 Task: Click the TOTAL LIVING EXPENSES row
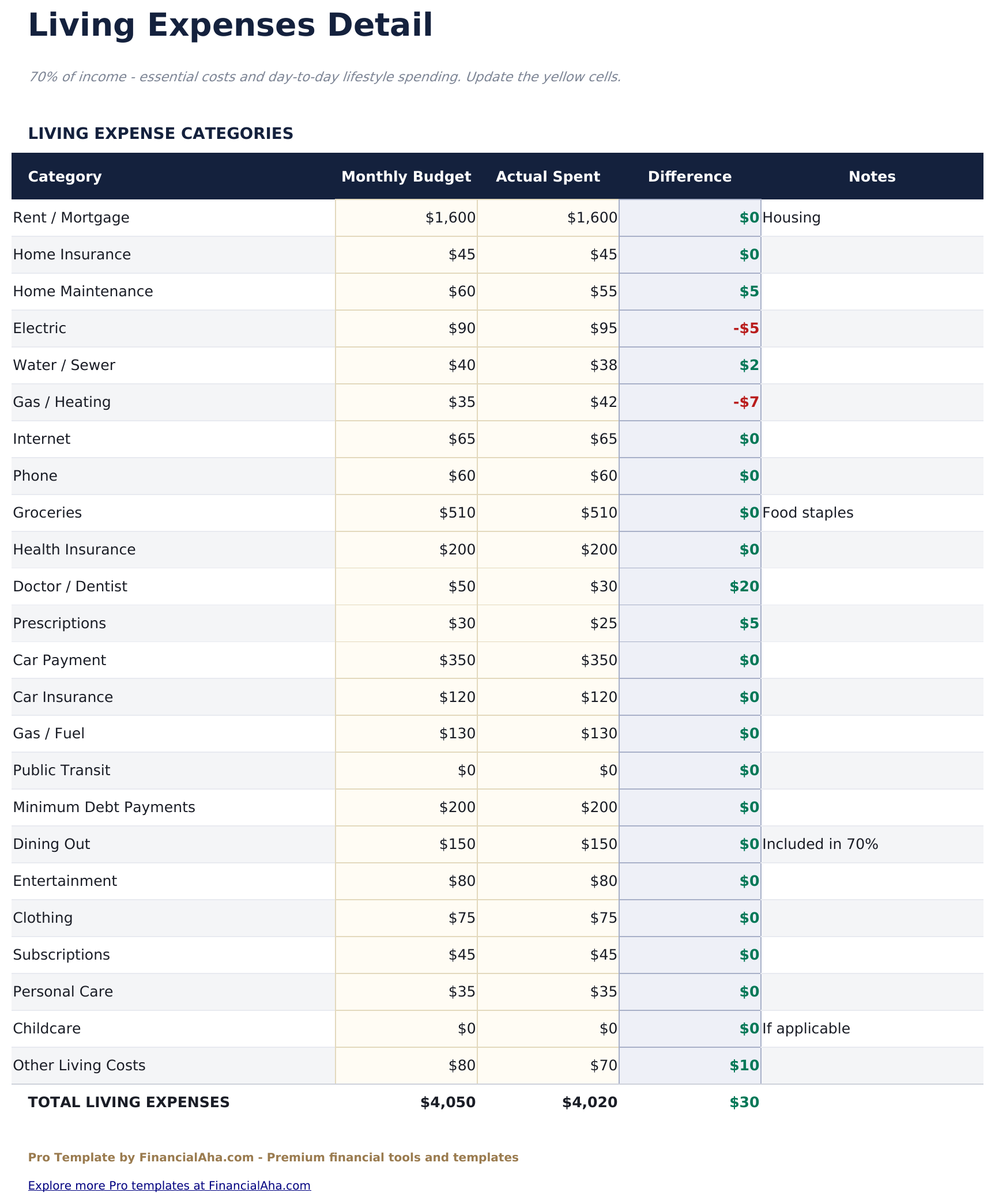(x=128, y=1103)
